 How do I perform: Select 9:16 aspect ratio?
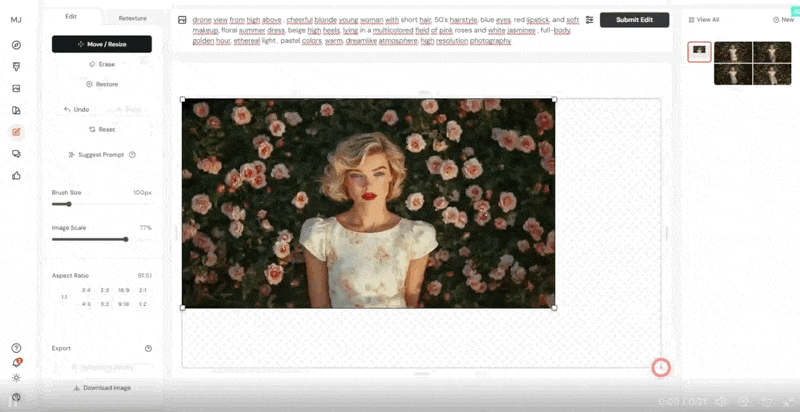(123, 304)
